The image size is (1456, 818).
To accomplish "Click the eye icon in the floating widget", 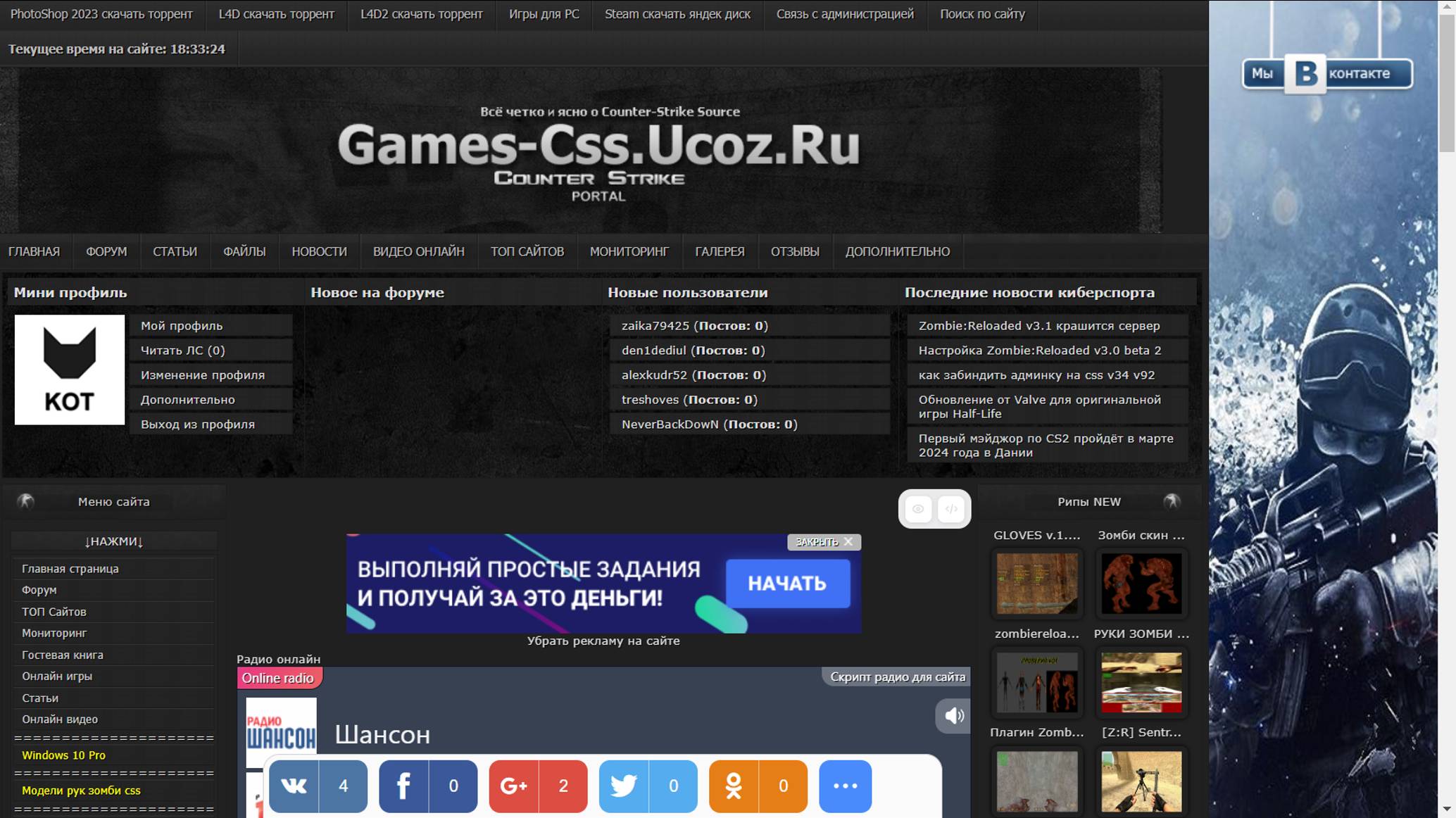I will coord(917,508).
